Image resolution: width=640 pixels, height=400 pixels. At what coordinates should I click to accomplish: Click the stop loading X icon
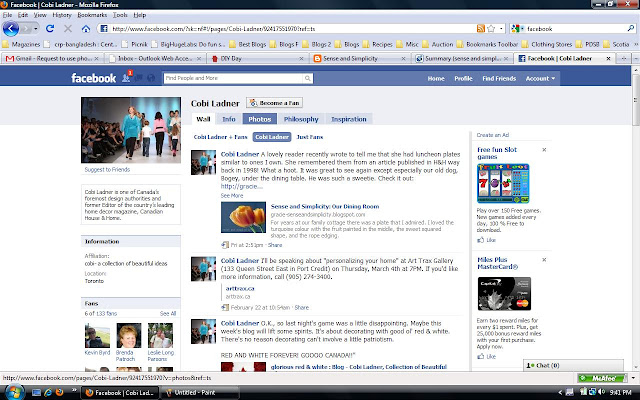coord(68,29)
